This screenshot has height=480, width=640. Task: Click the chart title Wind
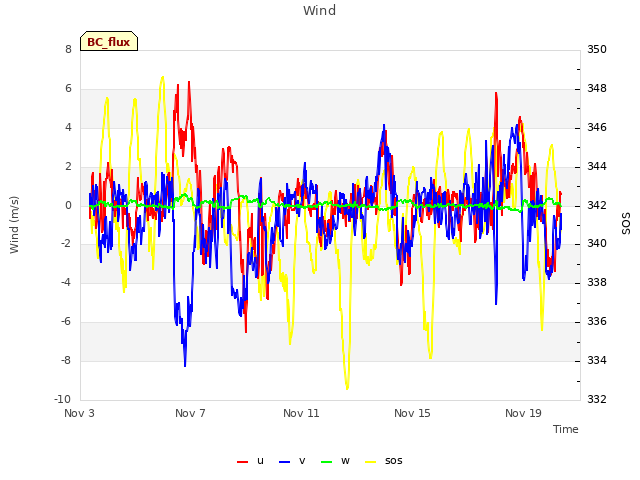tap(320, 10)
